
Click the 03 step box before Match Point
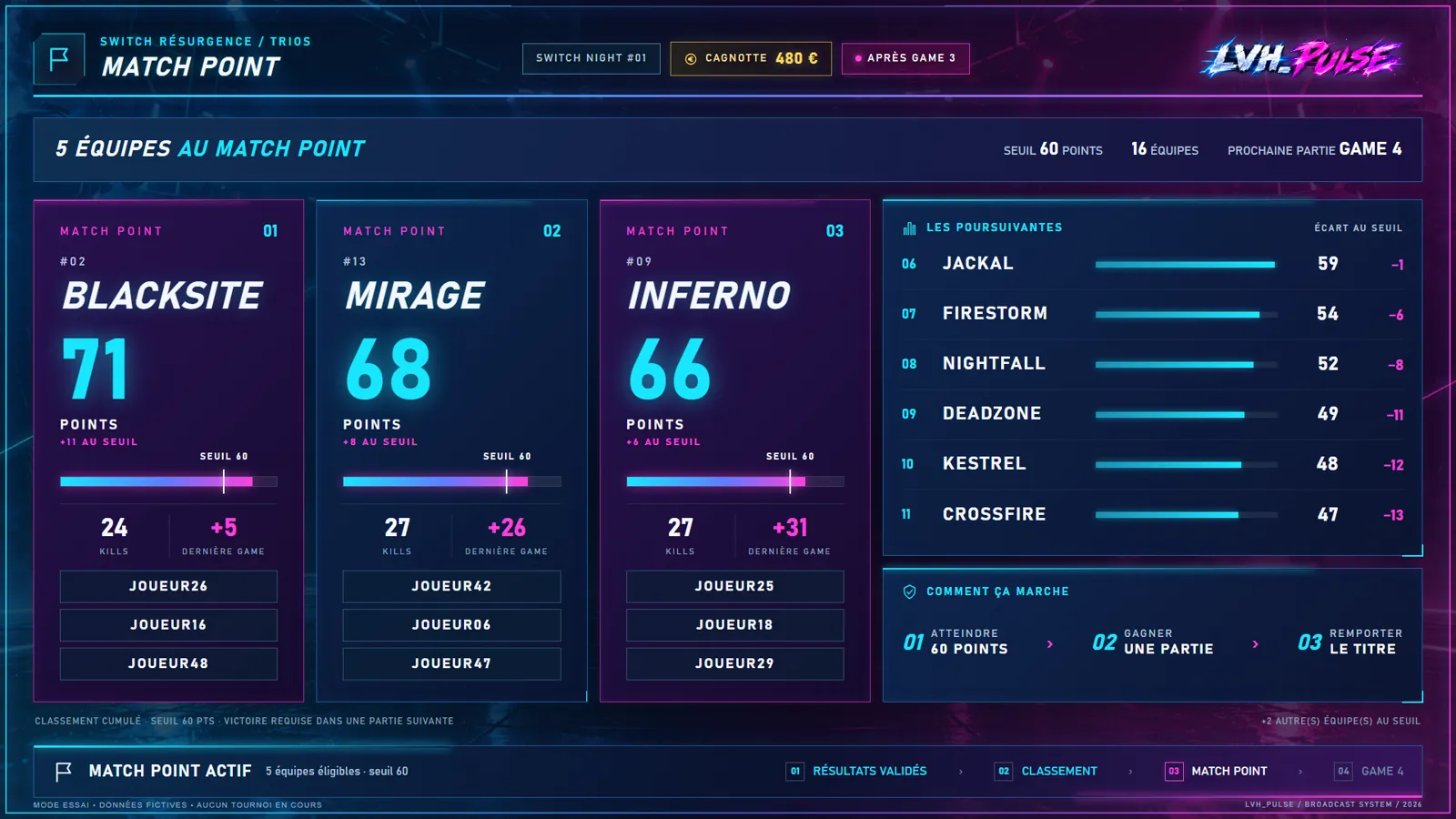(1174, 772)
